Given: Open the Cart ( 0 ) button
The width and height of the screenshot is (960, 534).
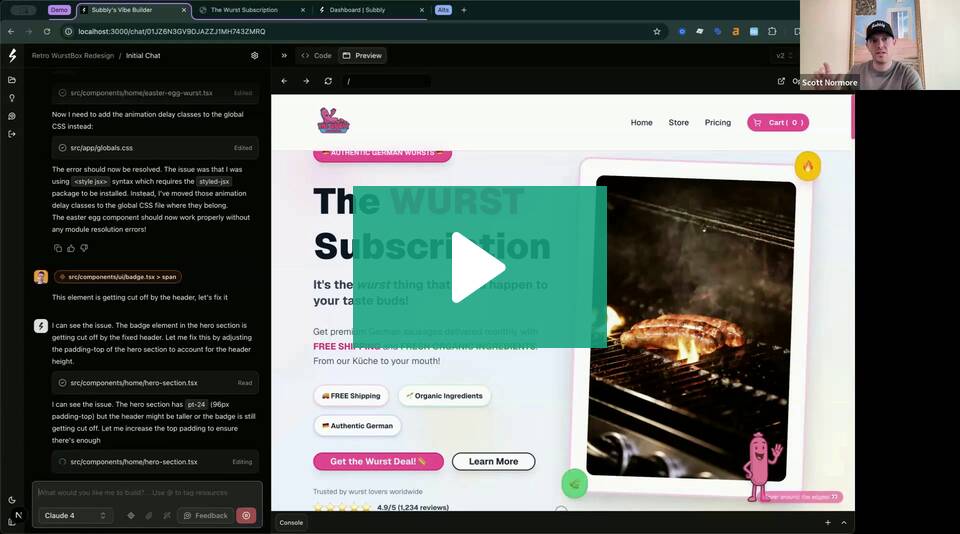Looking at the screenshot, I should tap(778, 122).
